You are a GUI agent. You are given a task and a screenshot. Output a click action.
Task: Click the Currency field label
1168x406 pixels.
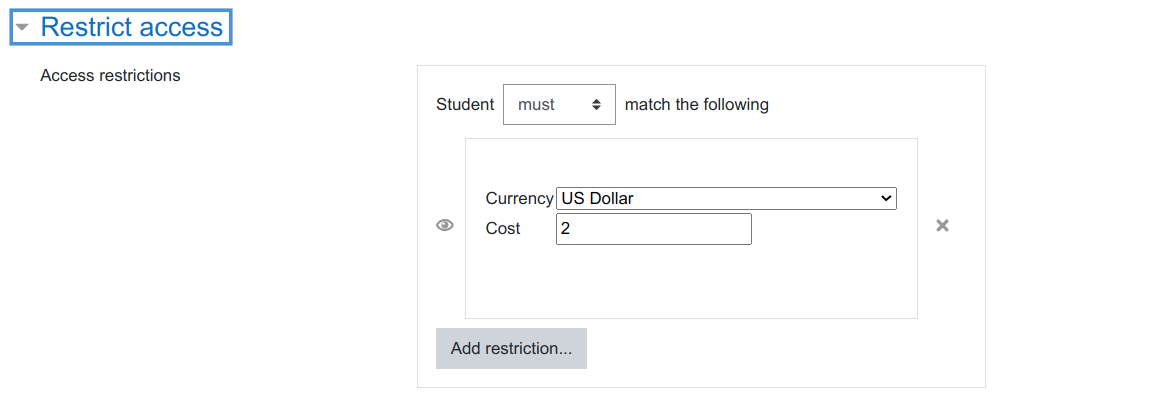tap(519, 198)
